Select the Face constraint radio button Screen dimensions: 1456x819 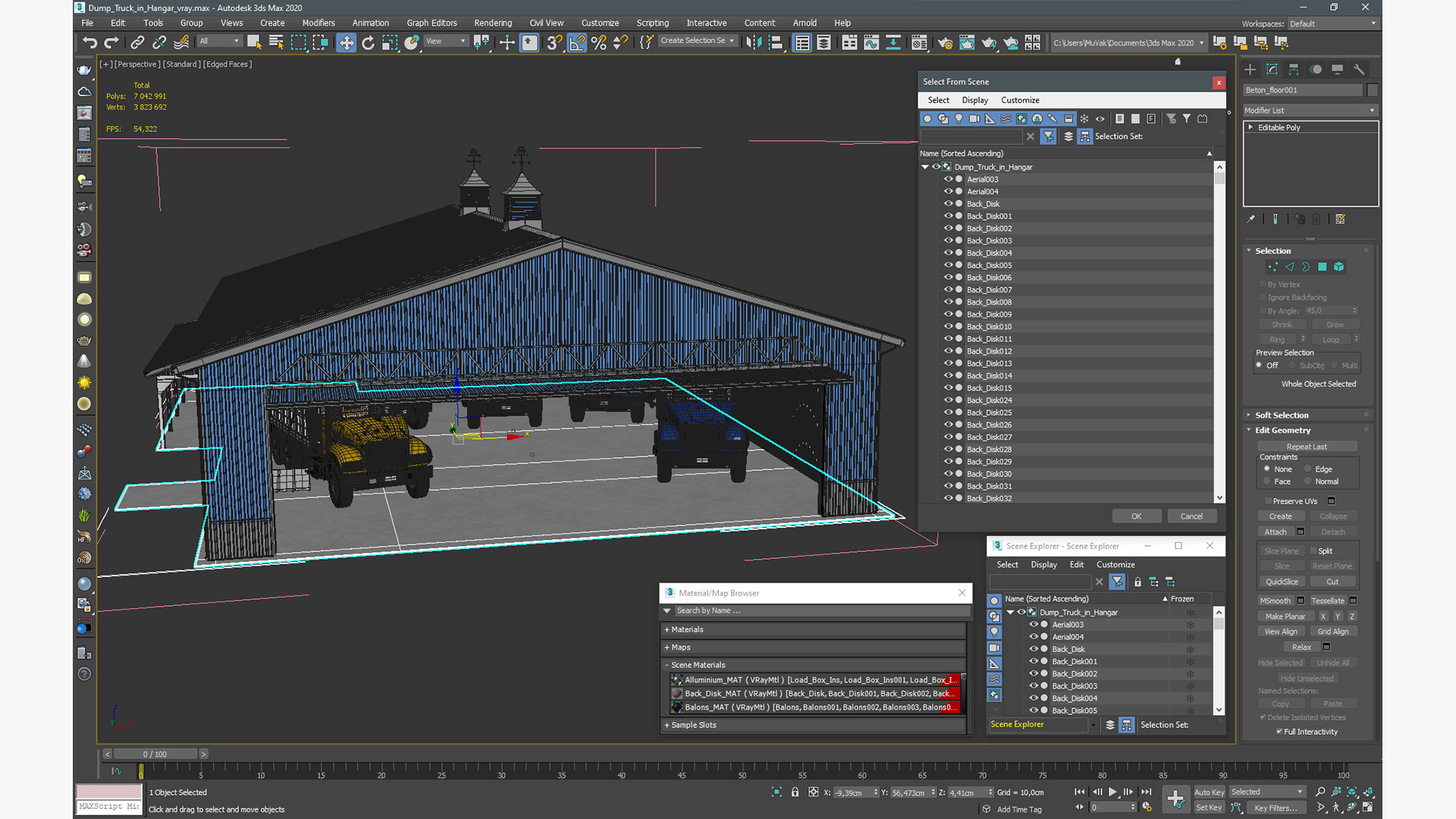pyautogui.click(x=1267, y=482)
